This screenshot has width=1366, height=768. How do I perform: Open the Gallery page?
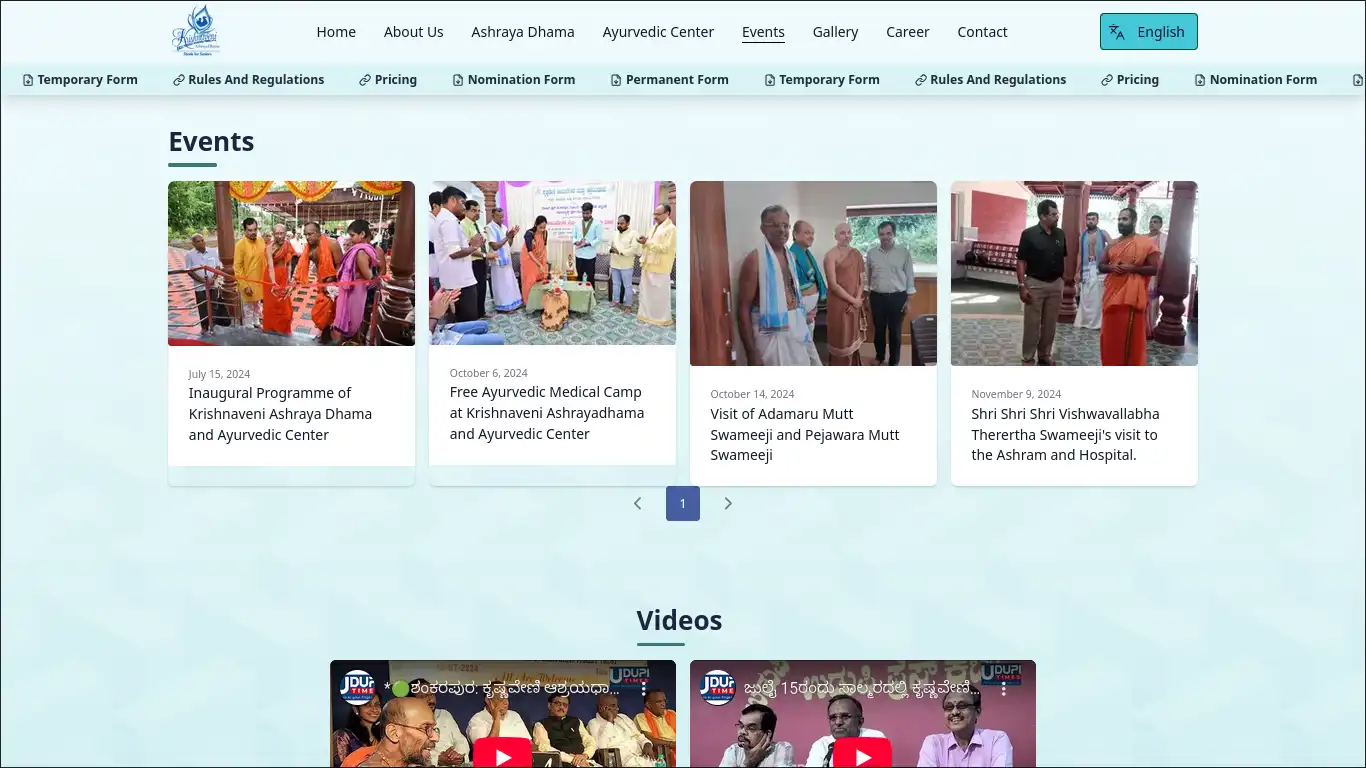tap(835, 32)
